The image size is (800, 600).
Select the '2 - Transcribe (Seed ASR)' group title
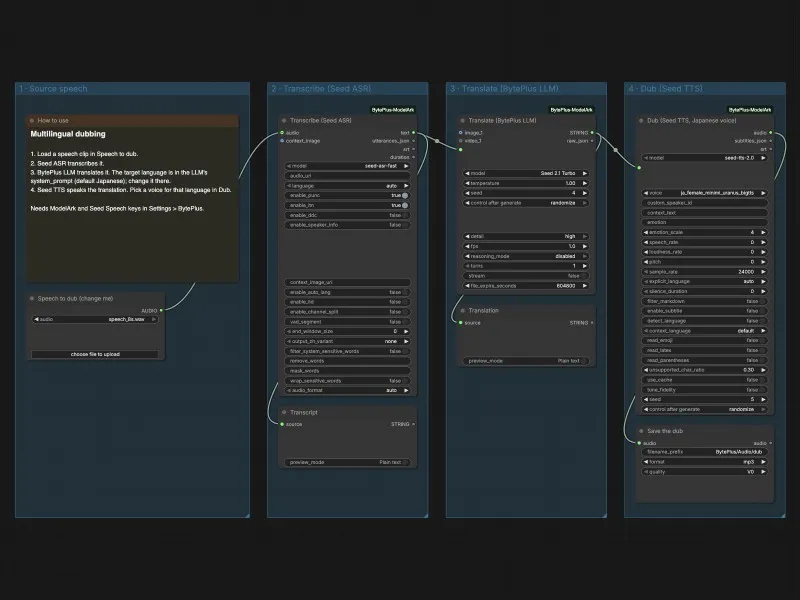[x=321, y=89]
